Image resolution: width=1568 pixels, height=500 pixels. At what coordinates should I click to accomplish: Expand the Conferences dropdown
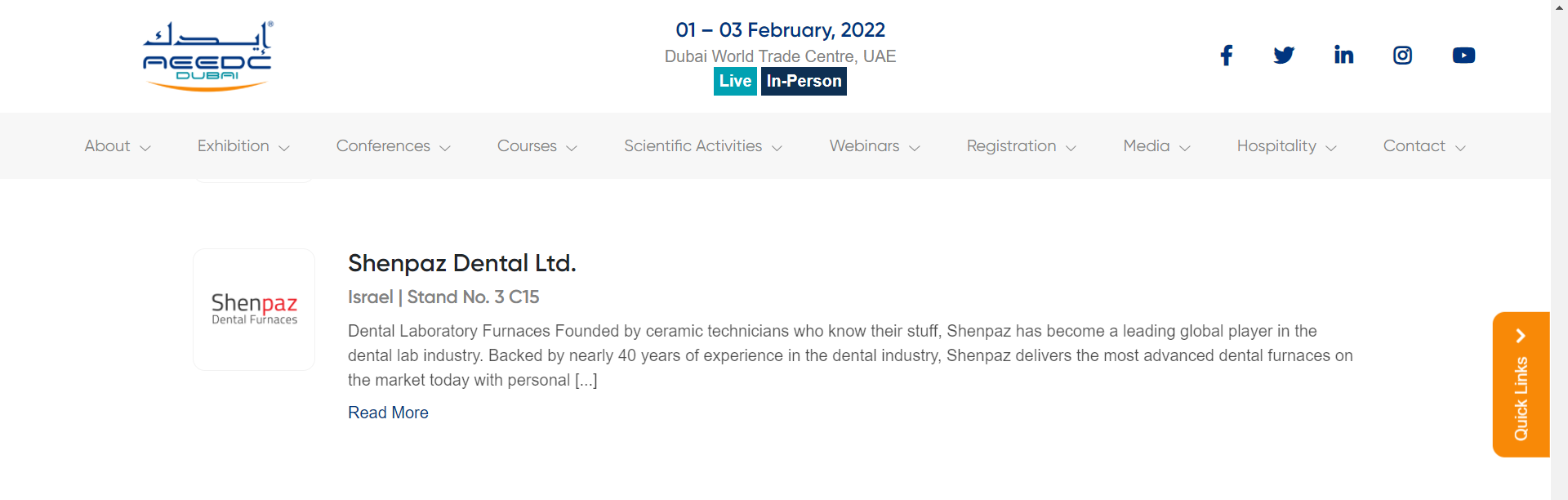point(394,146)
